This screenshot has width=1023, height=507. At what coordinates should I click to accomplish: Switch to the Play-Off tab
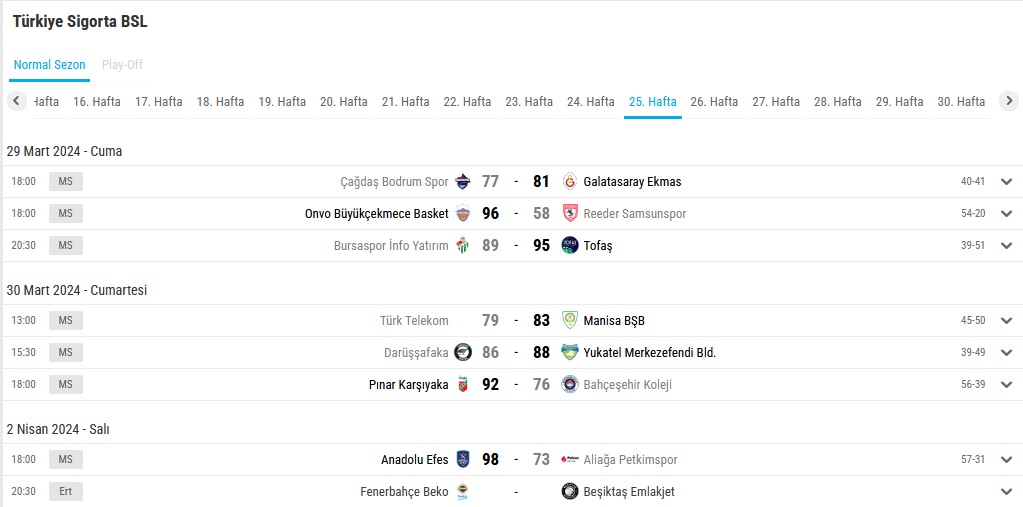coord(122,65)
